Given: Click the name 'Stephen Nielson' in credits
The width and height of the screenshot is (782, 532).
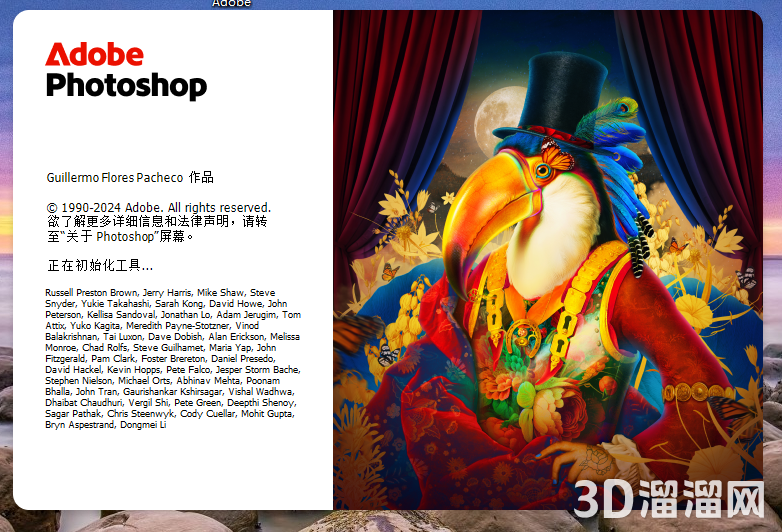Looking at the screenshot, I should pyautogui.click(x=78, y=380).
